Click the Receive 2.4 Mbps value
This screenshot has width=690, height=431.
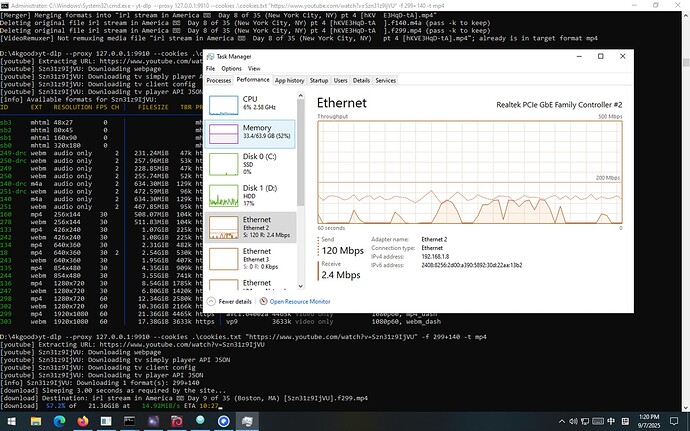[341, 275]
